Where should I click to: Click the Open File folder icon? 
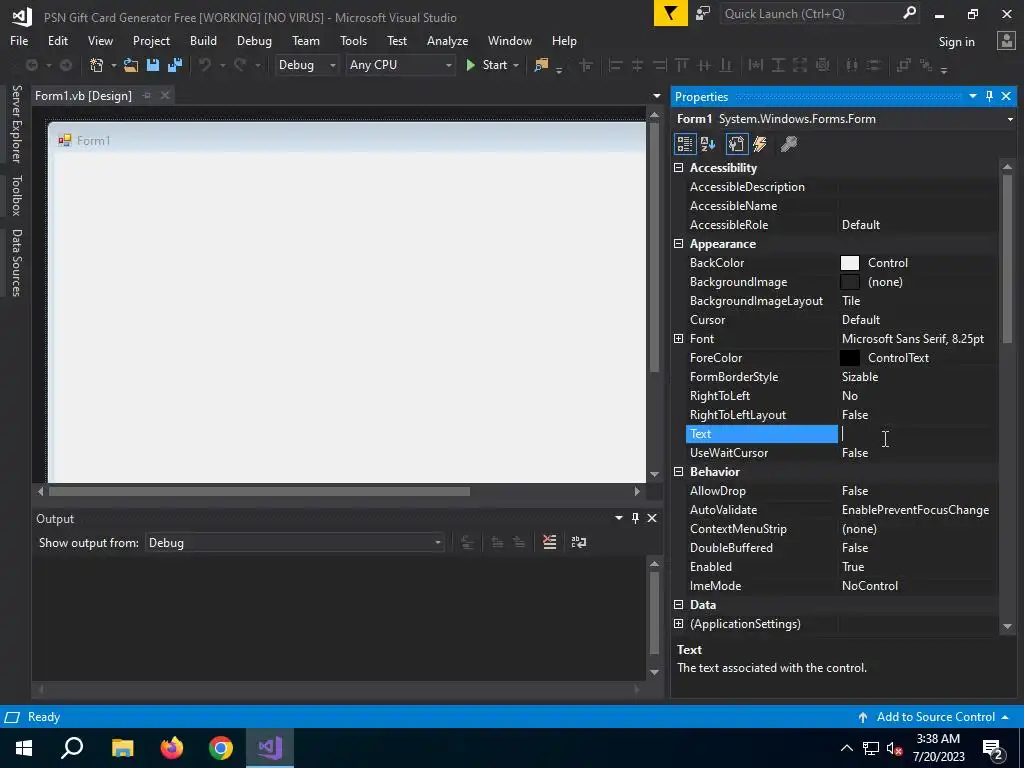point(131,65)
